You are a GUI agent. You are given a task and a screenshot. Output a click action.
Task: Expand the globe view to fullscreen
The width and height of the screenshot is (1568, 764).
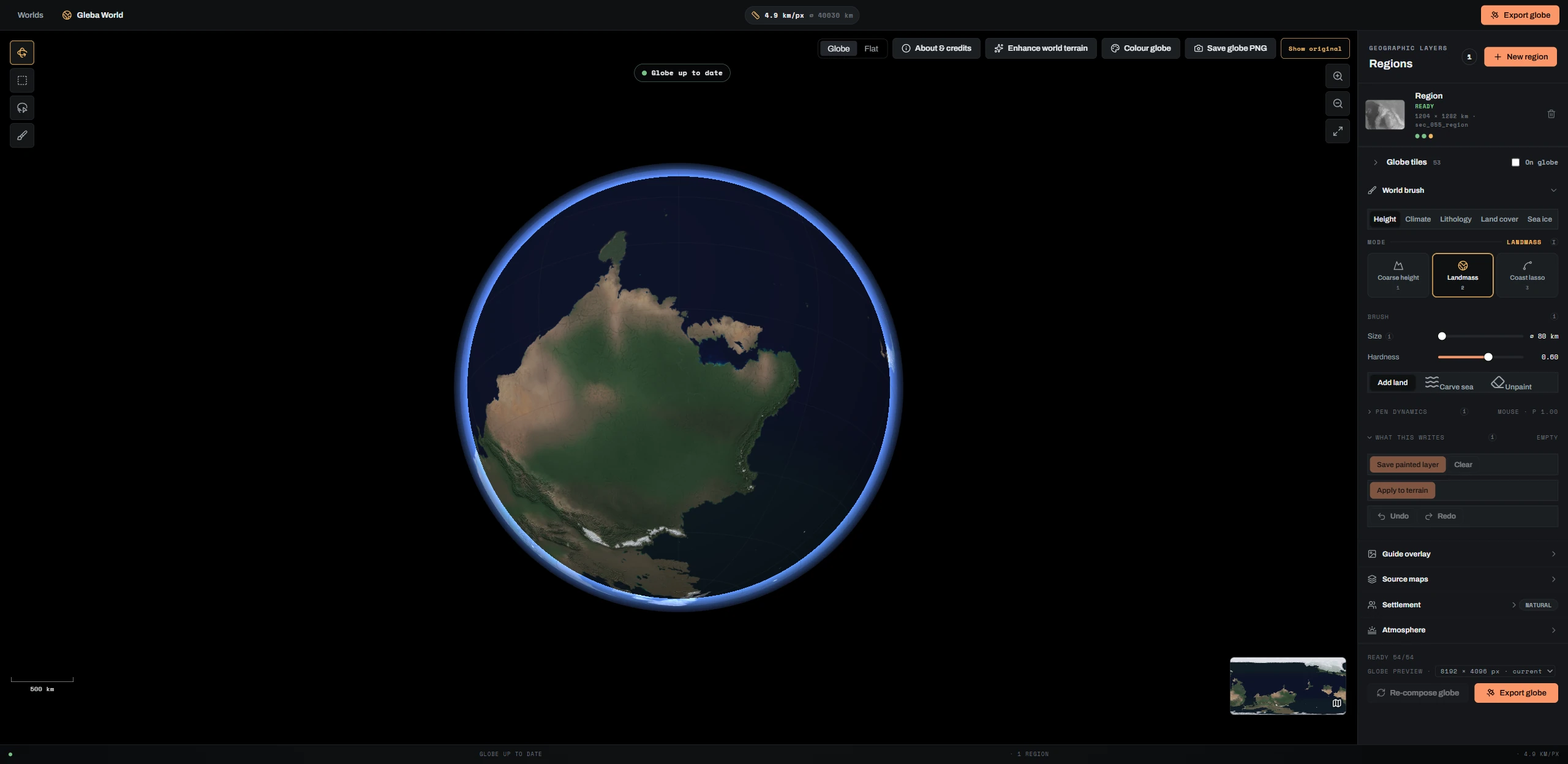coord(1338,131)
